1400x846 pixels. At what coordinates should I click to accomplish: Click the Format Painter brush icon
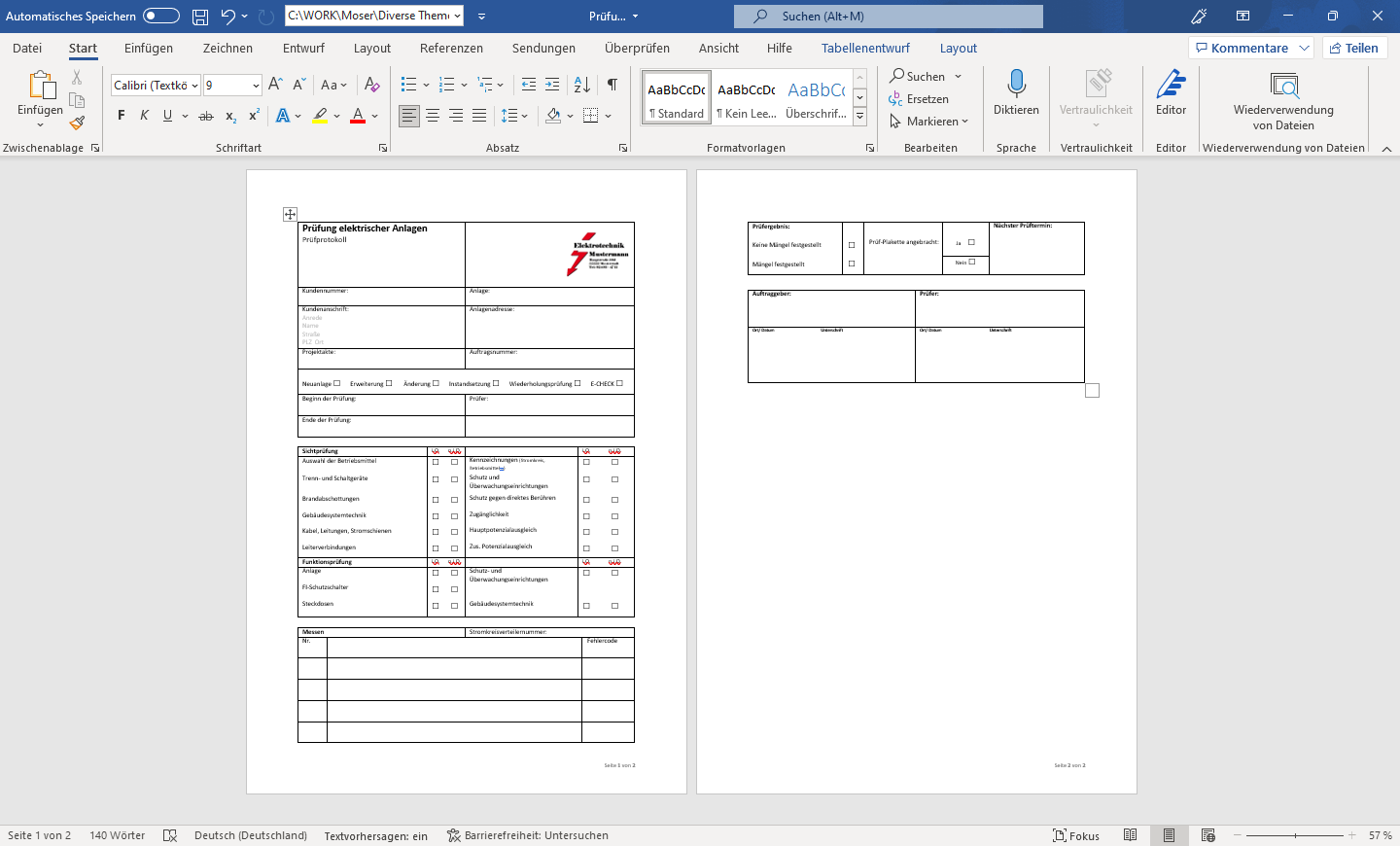(77, 123)
